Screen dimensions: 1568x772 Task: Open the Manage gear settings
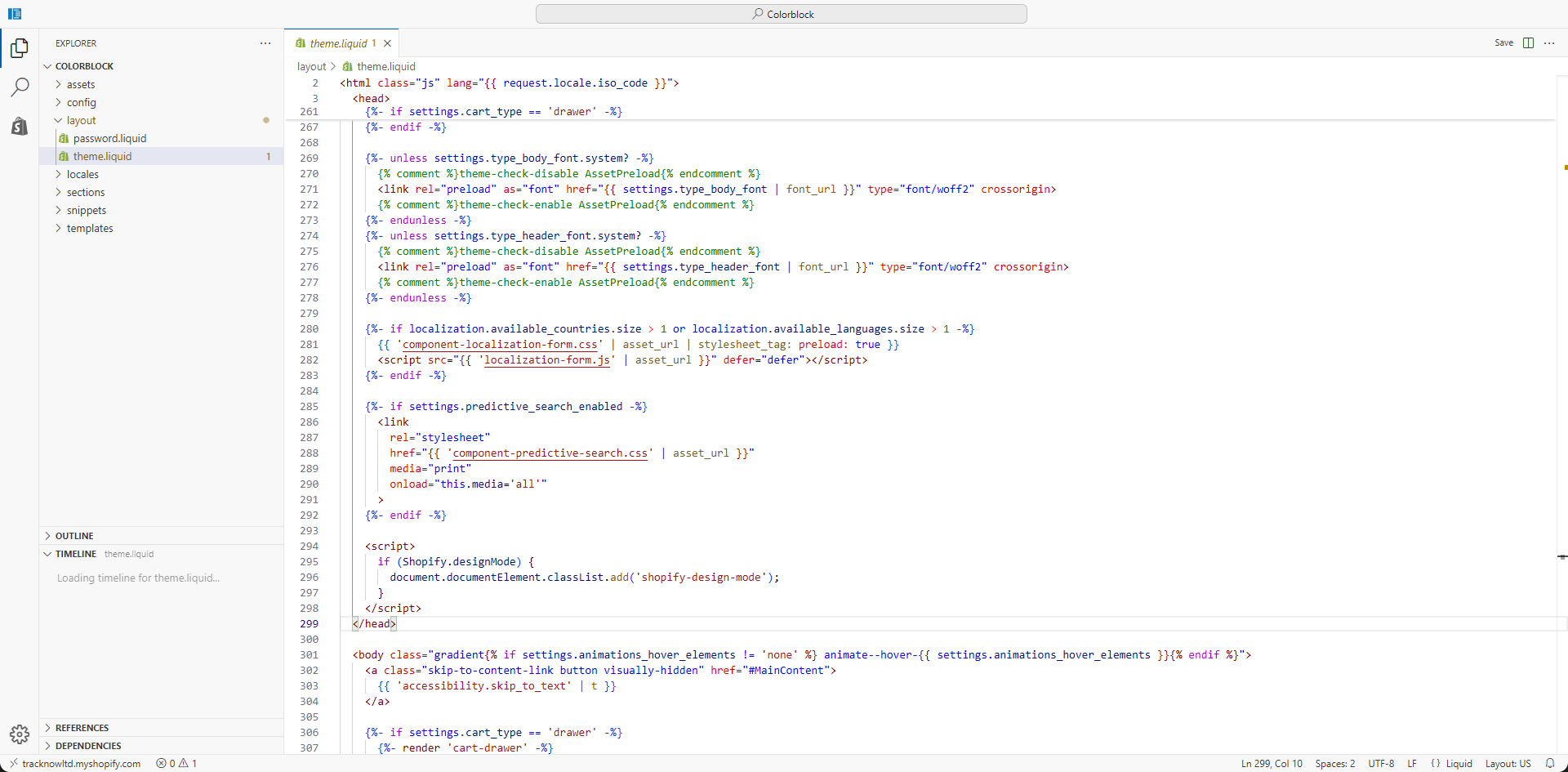tap(20, 734)
